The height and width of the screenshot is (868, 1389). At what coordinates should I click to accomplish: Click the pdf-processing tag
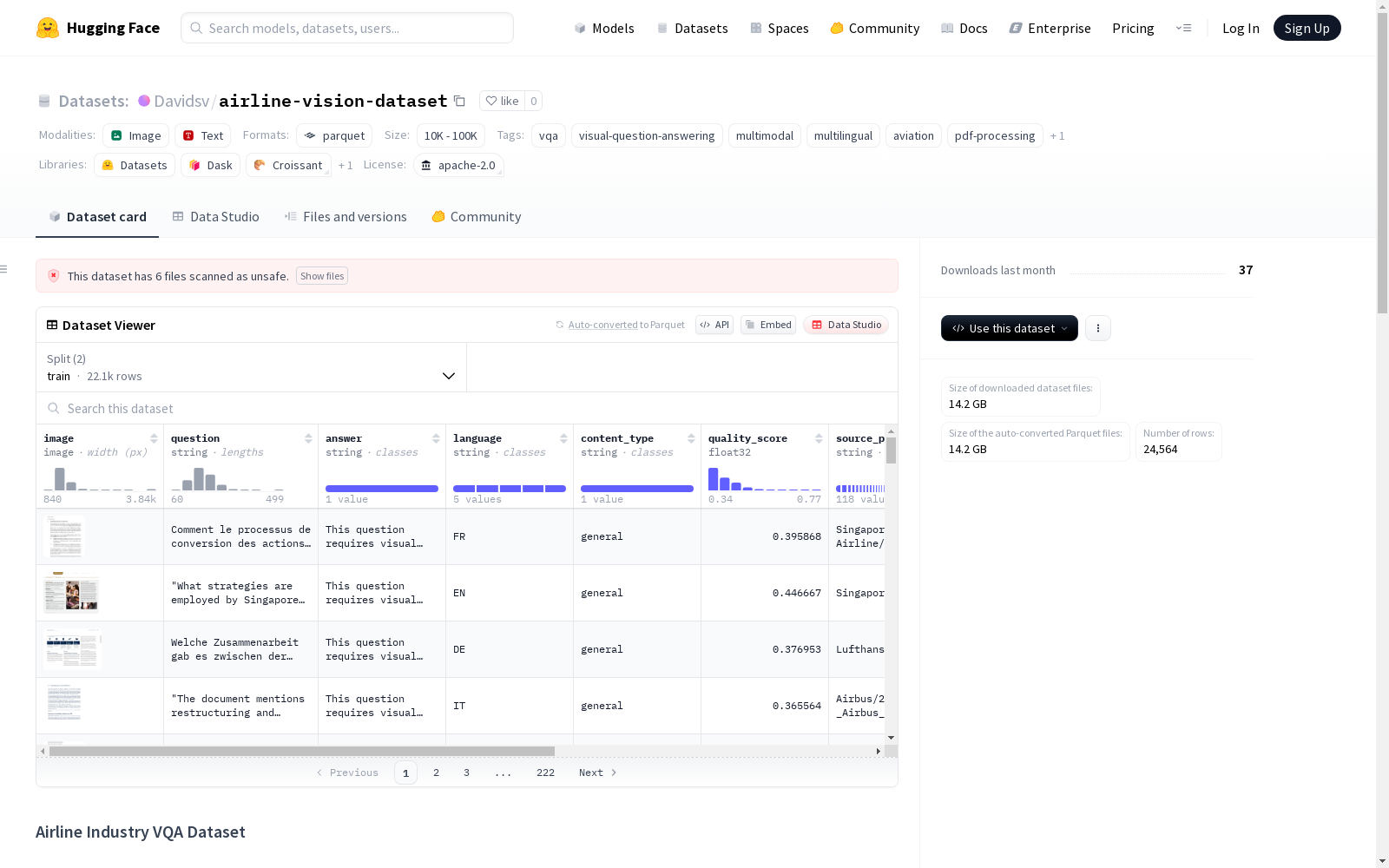995,135
